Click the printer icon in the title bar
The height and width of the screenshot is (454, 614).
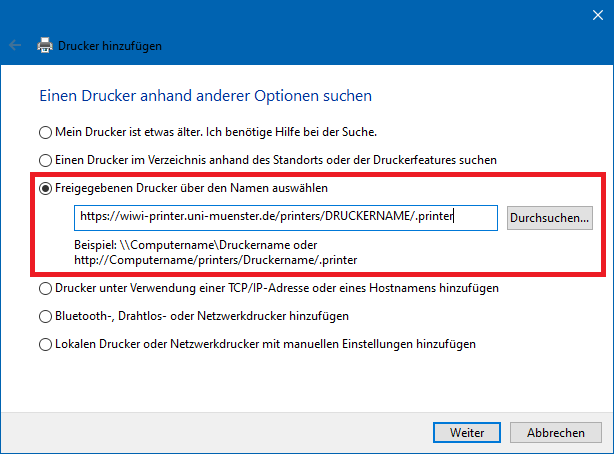pos(45,45)
